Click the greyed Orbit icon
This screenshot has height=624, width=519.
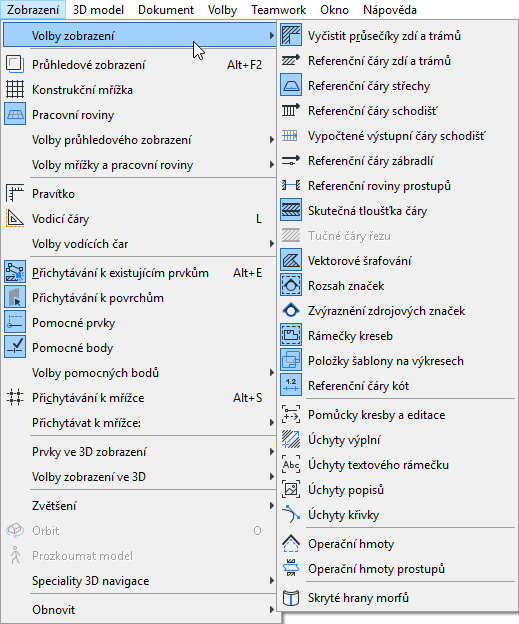point(15,530)
